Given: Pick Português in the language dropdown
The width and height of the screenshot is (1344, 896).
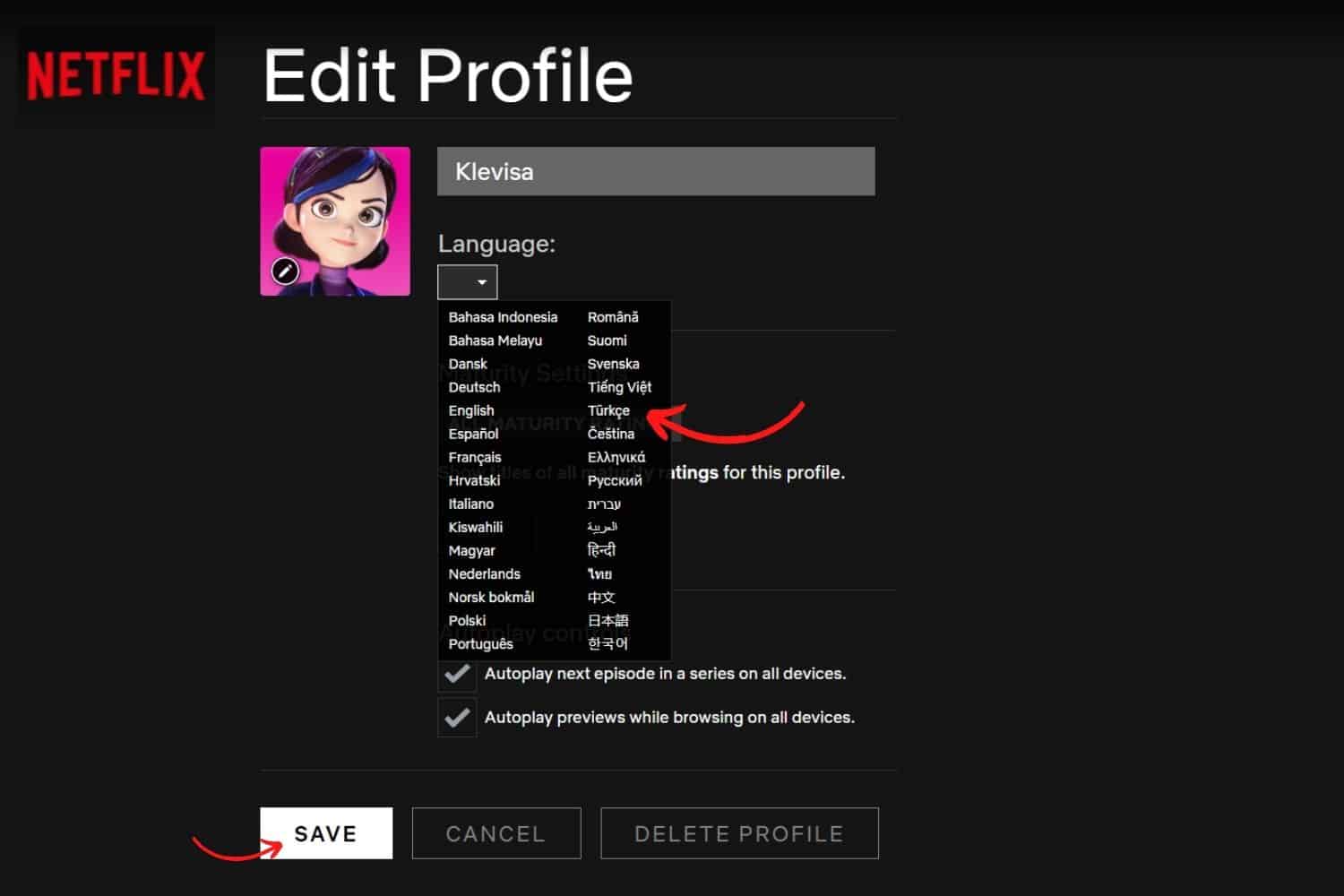Looking at the screenshot, I should (481, 643).
